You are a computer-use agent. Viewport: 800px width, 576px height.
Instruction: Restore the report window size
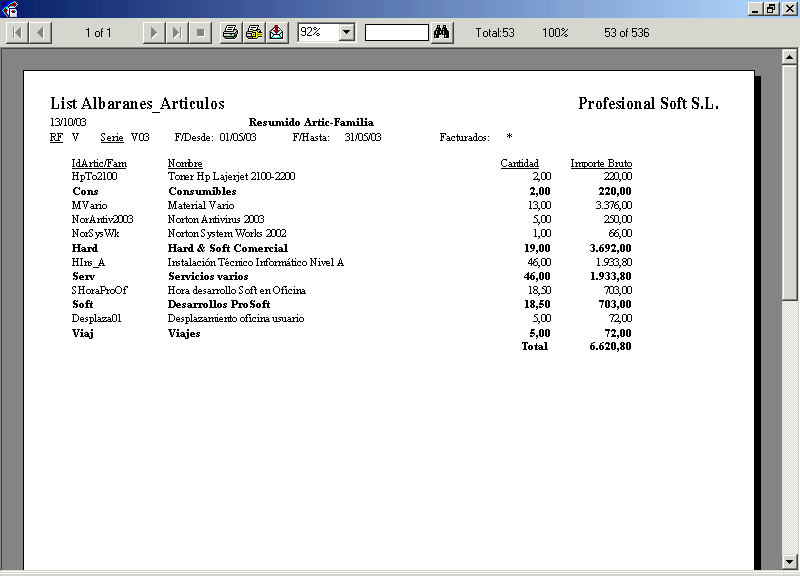(771, 9)
